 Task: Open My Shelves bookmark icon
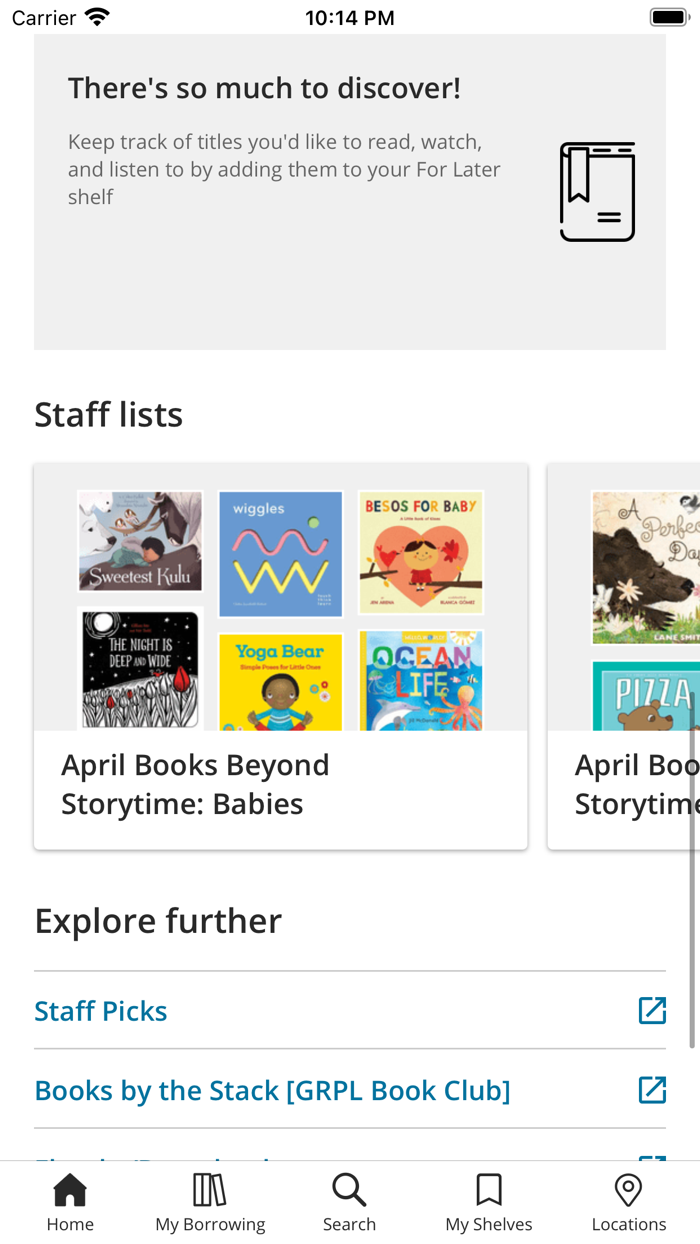coord(489,1190)
